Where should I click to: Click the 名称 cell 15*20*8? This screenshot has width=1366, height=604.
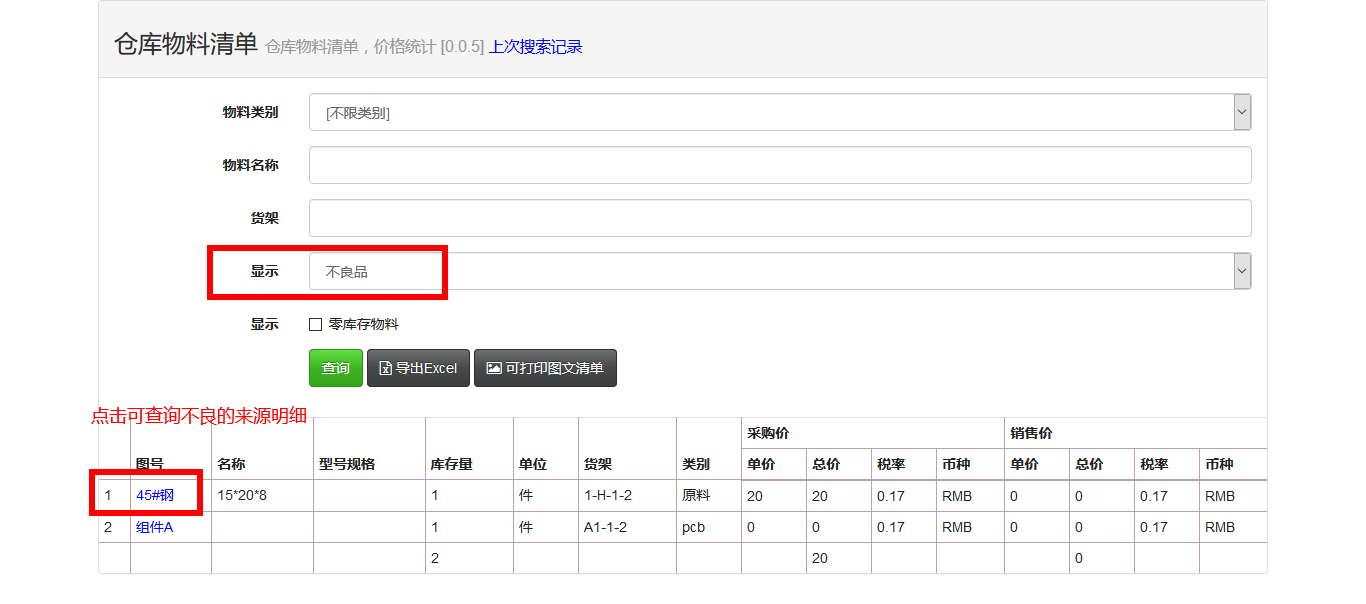tap(244, 496)
